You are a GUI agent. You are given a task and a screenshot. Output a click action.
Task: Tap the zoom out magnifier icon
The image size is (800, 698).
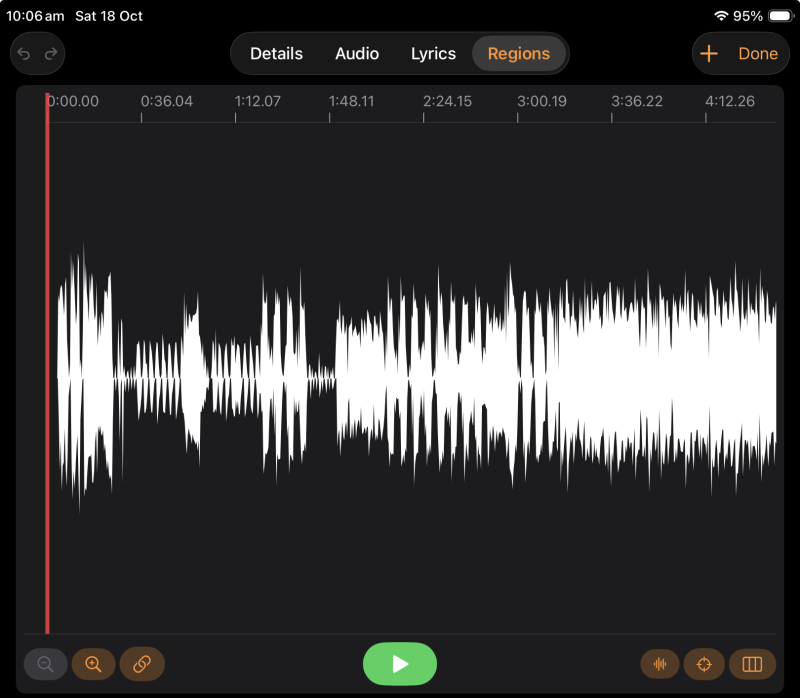pyautogui.click(x=45, y=664)
